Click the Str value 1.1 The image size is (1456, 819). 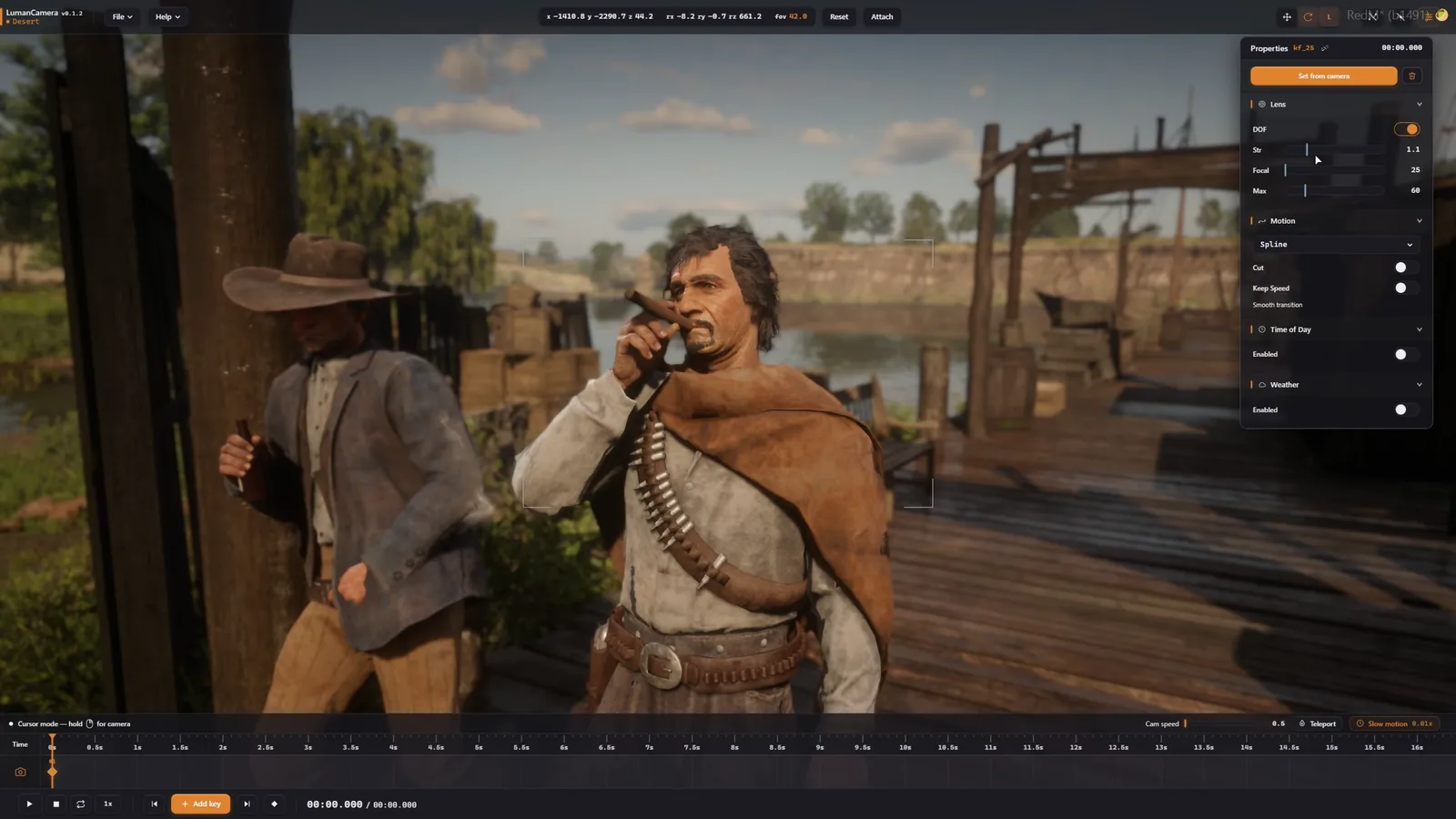1412,149
